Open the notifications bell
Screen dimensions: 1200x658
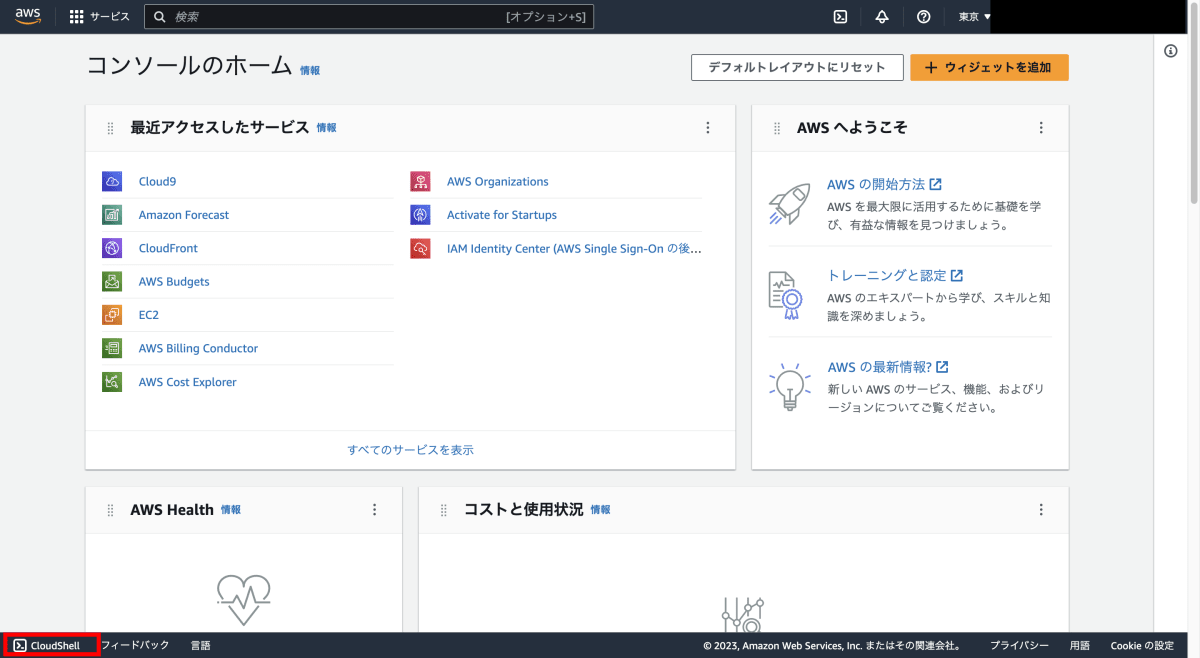(x=882, y=17)
